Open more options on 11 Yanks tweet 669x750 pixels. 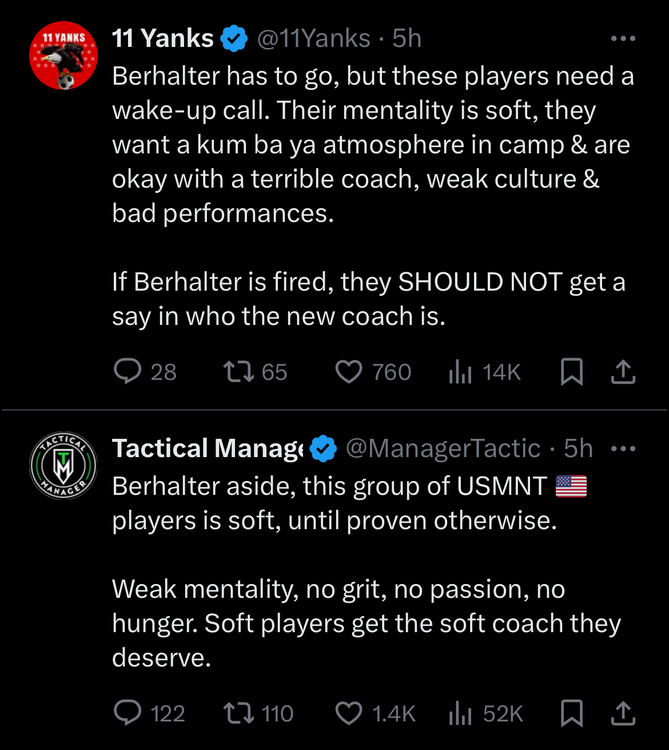pos(622,39)
